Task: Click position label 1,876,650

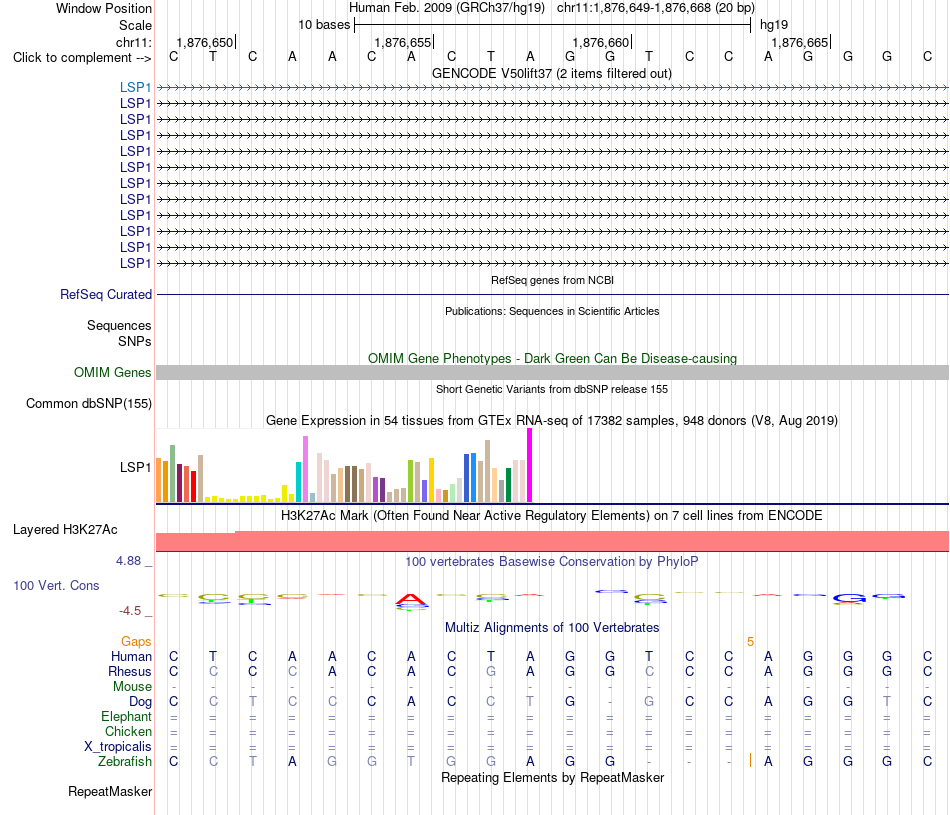Action: (x=205, y=42)
